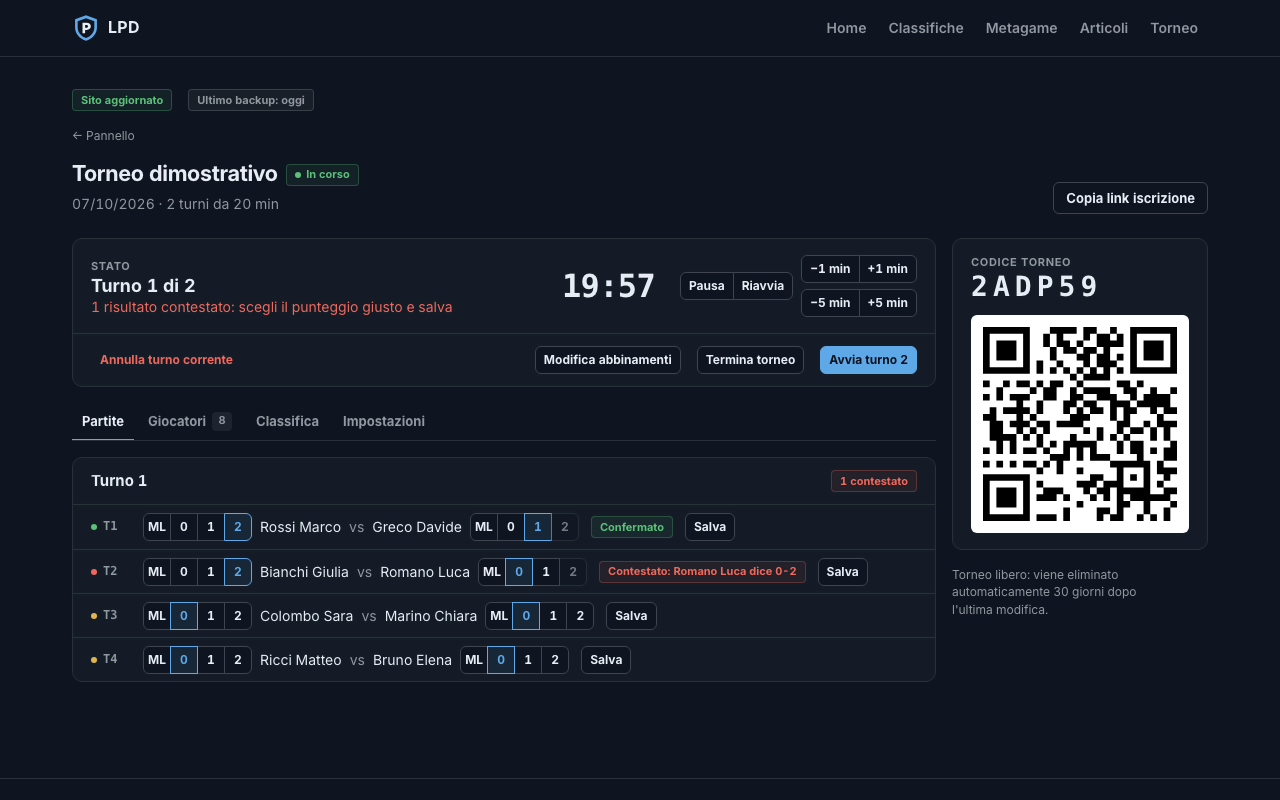This screenshot has height=800, width=1280.
Task: Open Metagame in the top navigation
Action: pyautogui.click(x=1021, y=28)
